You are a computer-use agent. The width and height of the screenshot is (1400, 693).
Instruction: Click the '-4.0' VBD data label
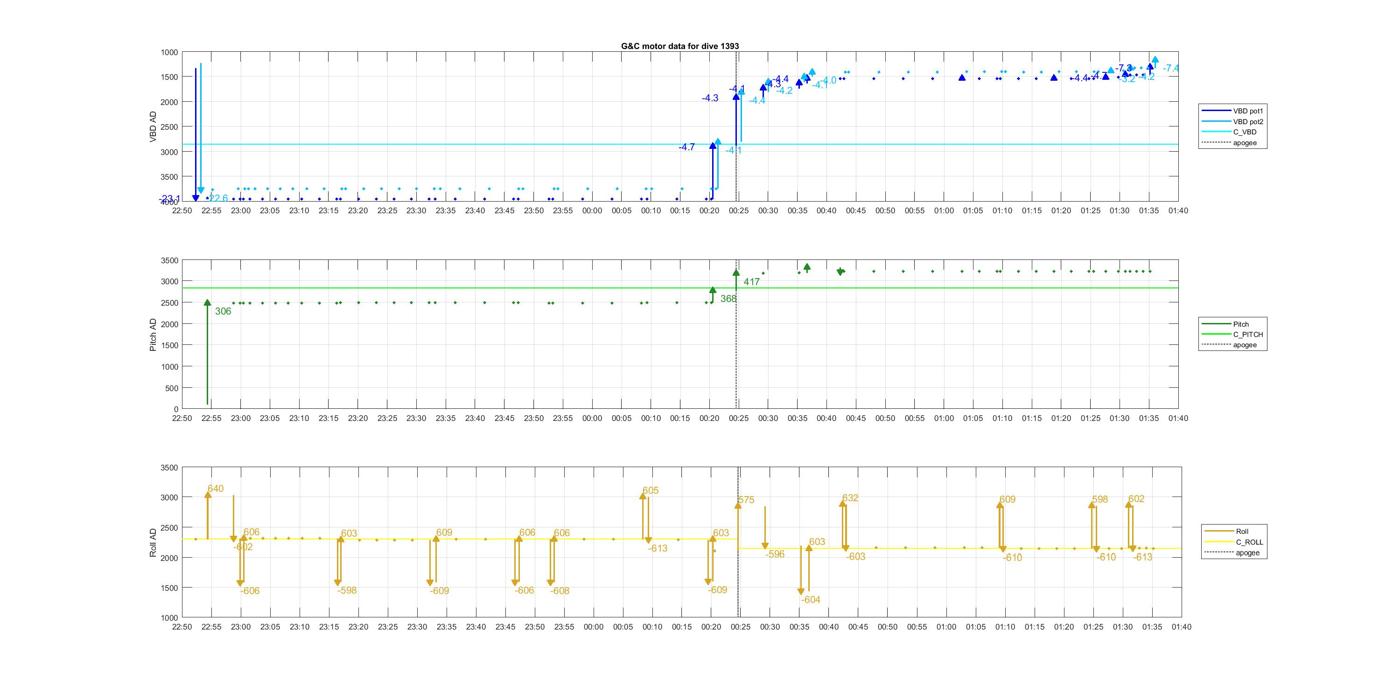(829, 80)
